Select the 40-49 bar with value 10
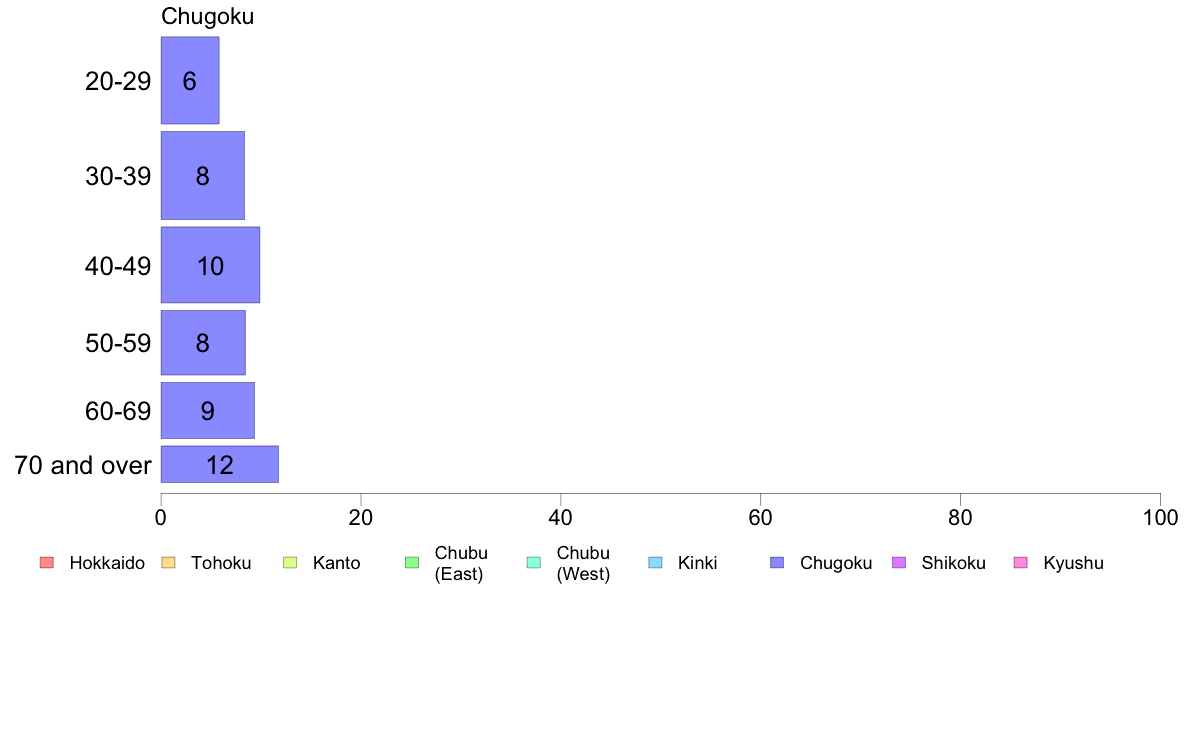 [x=211, y=265]
